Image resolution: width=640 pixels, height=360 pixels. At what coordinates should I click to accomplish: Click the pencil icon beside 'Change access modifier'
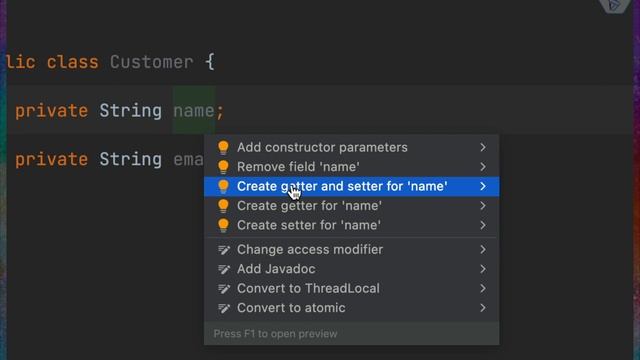(x=224, y=250)
